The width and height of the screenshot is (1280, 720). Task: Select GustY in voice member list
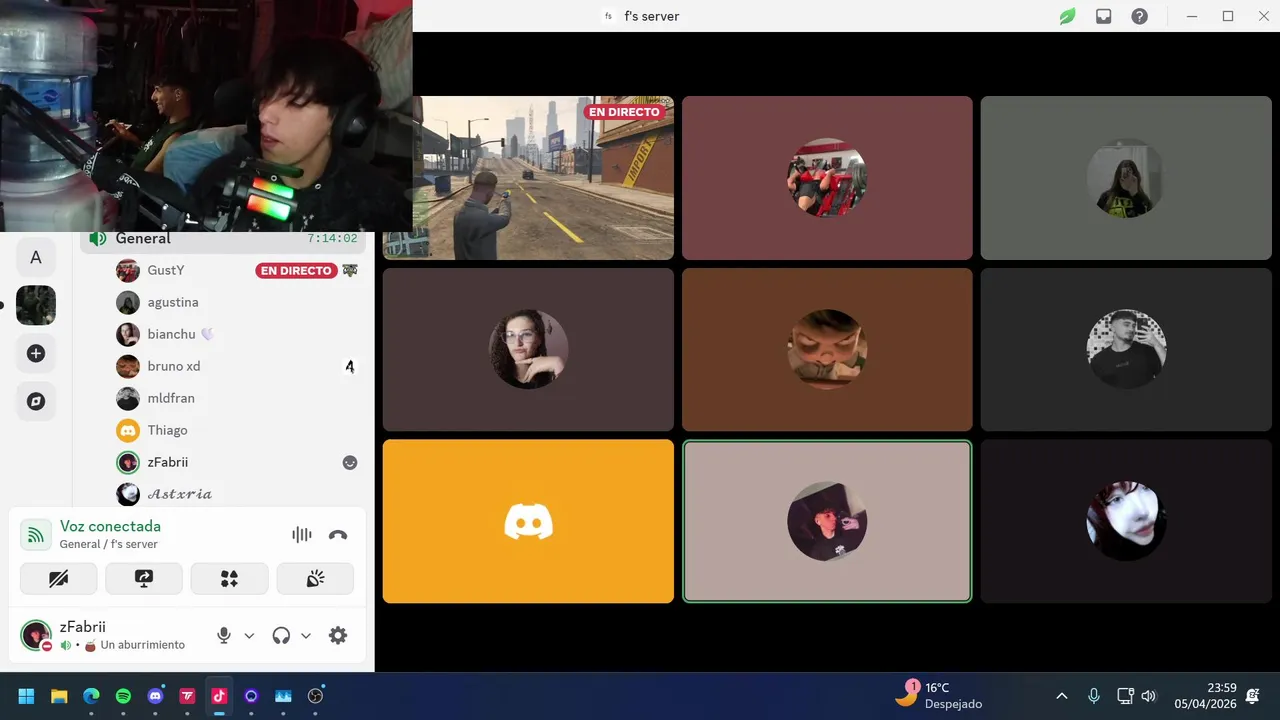(237, 270)
